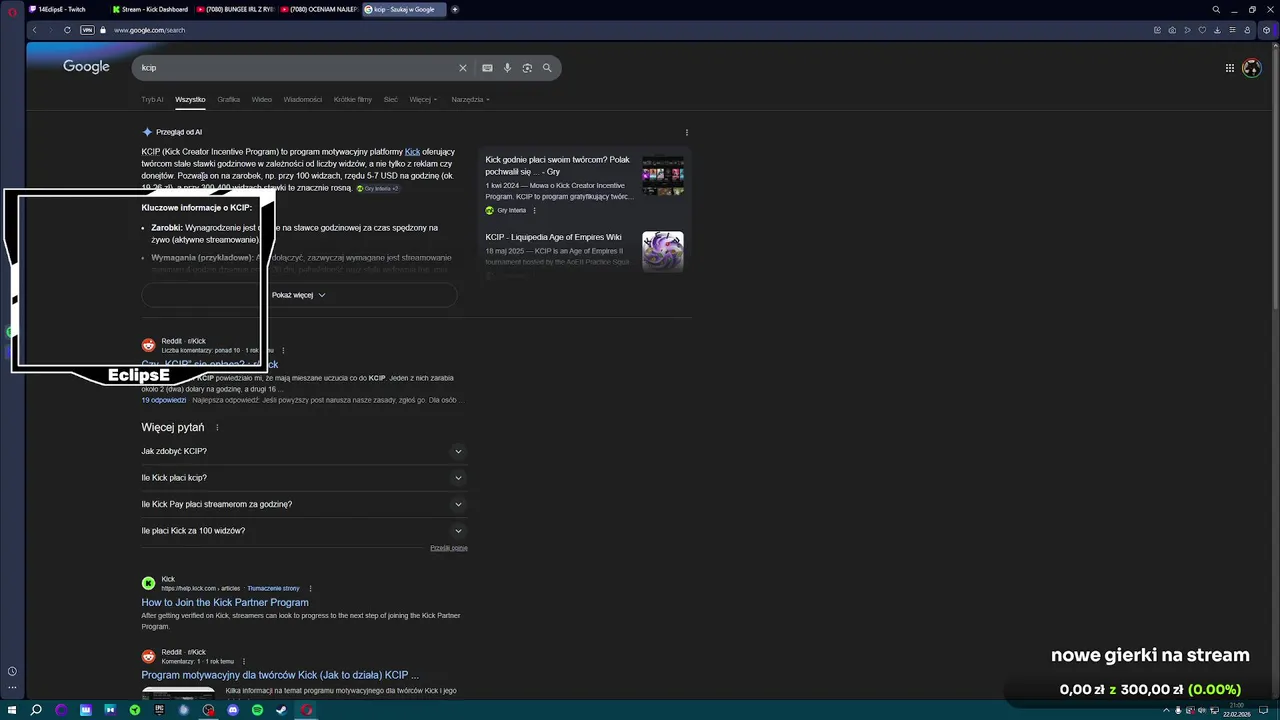Click the Kick article thumbnail image
Viewport: 1280px width, 720px height.
click(663, 175)
